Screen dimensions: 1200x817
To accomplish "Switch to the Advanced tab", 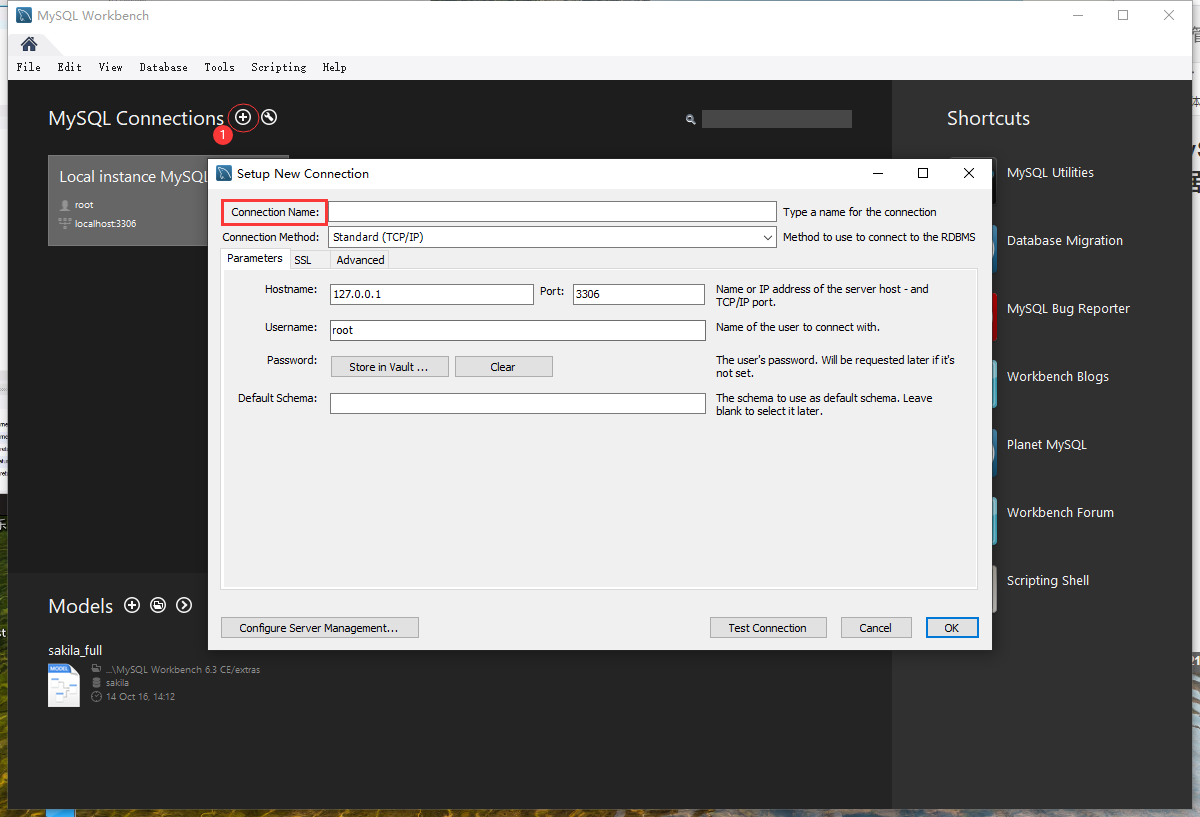I will point(361,260).
